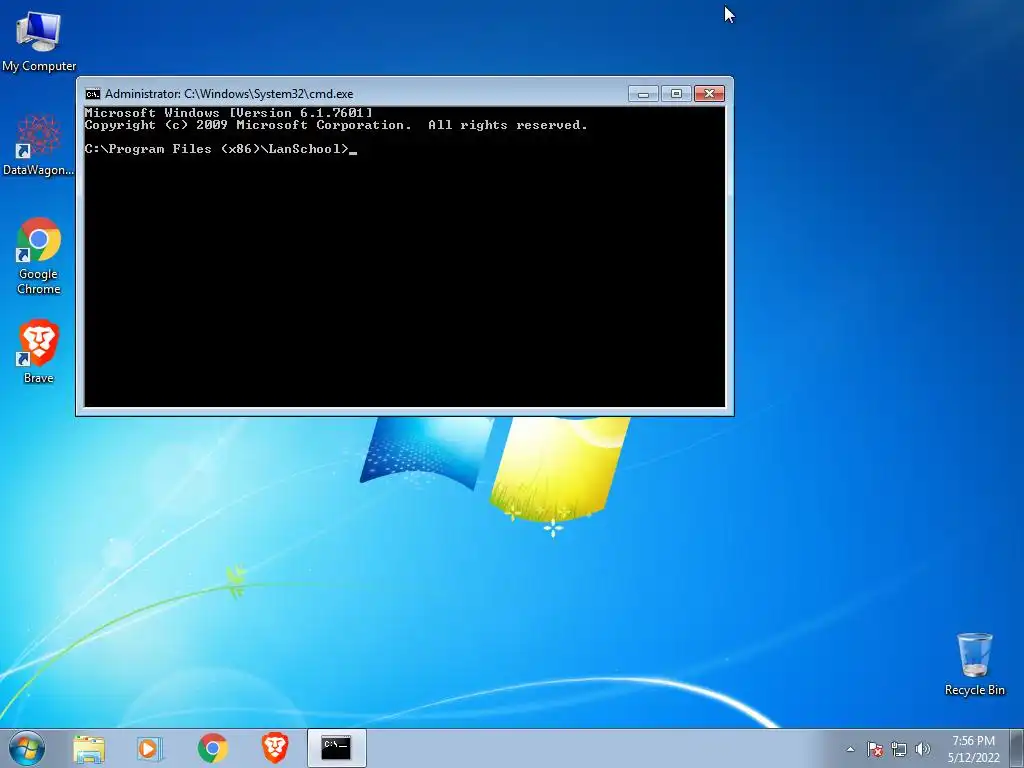Launch Google Chrome from the desktop
This screenshot has height=768, width=1024.
(39, 255)
